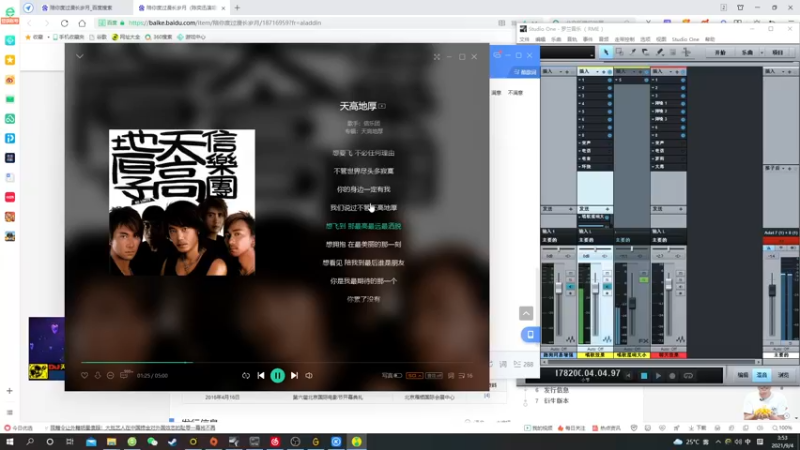Image resolution: width=800 pixels, height=450 pixels.
Task: Disable insert slot 1 on second channel
Action: [x=610, y=80]
